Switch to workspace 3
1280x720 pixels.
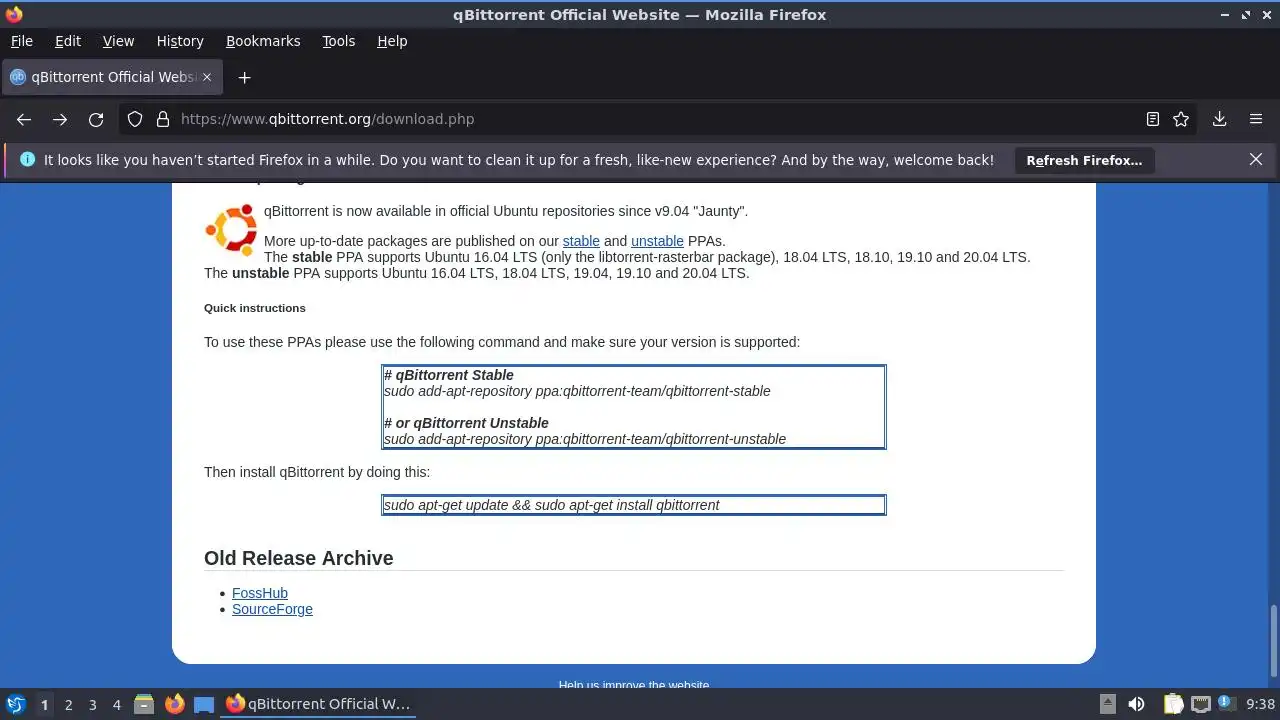[92, 705]
